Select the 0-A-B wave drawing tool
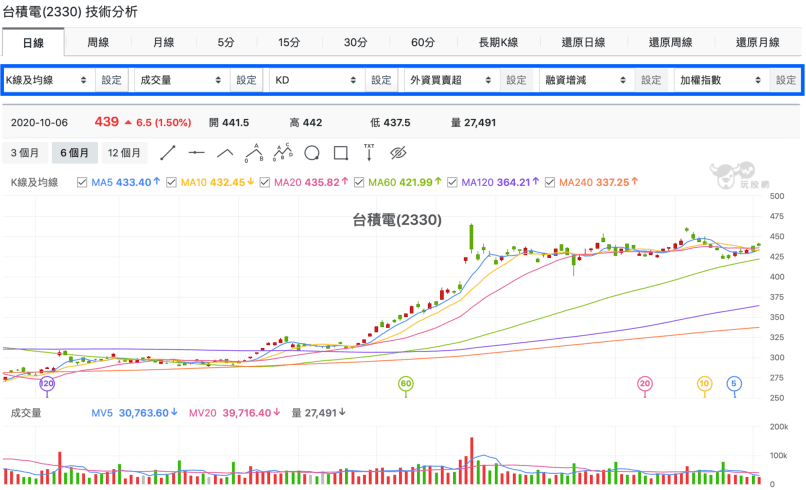Viewport: 806px width, 490px height. click(x=254, y=153)
